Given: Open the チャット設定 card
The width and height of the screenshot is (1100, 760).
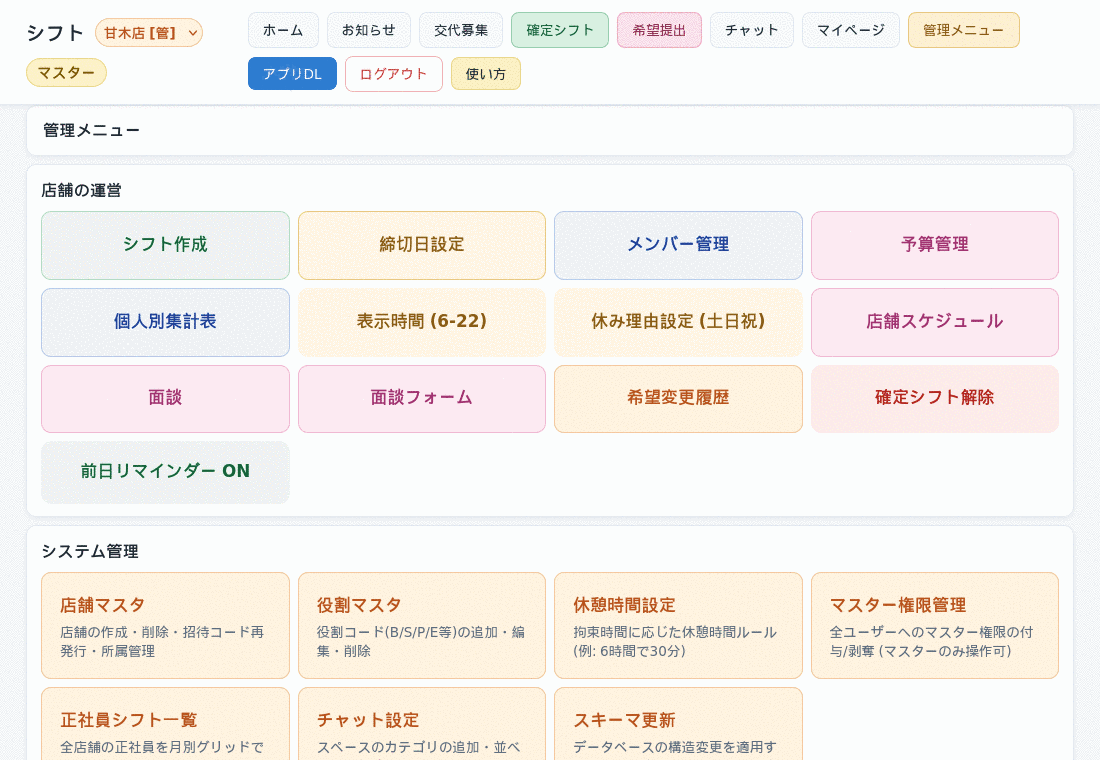Looking at the screenshot, I should coord(422,724).
